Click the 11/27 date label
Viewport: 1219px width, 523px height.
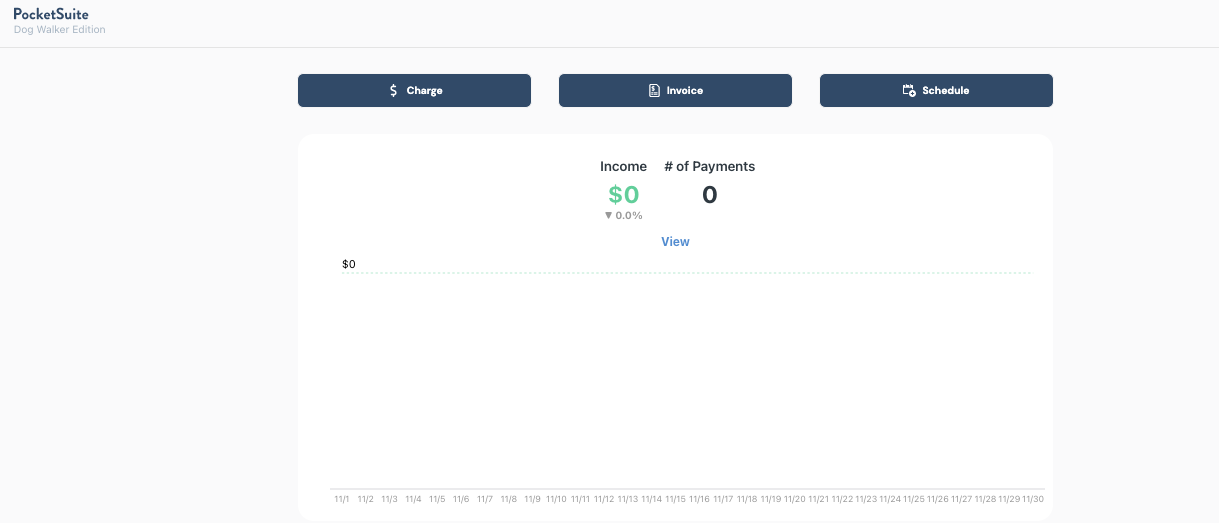(x=961, y=499)
